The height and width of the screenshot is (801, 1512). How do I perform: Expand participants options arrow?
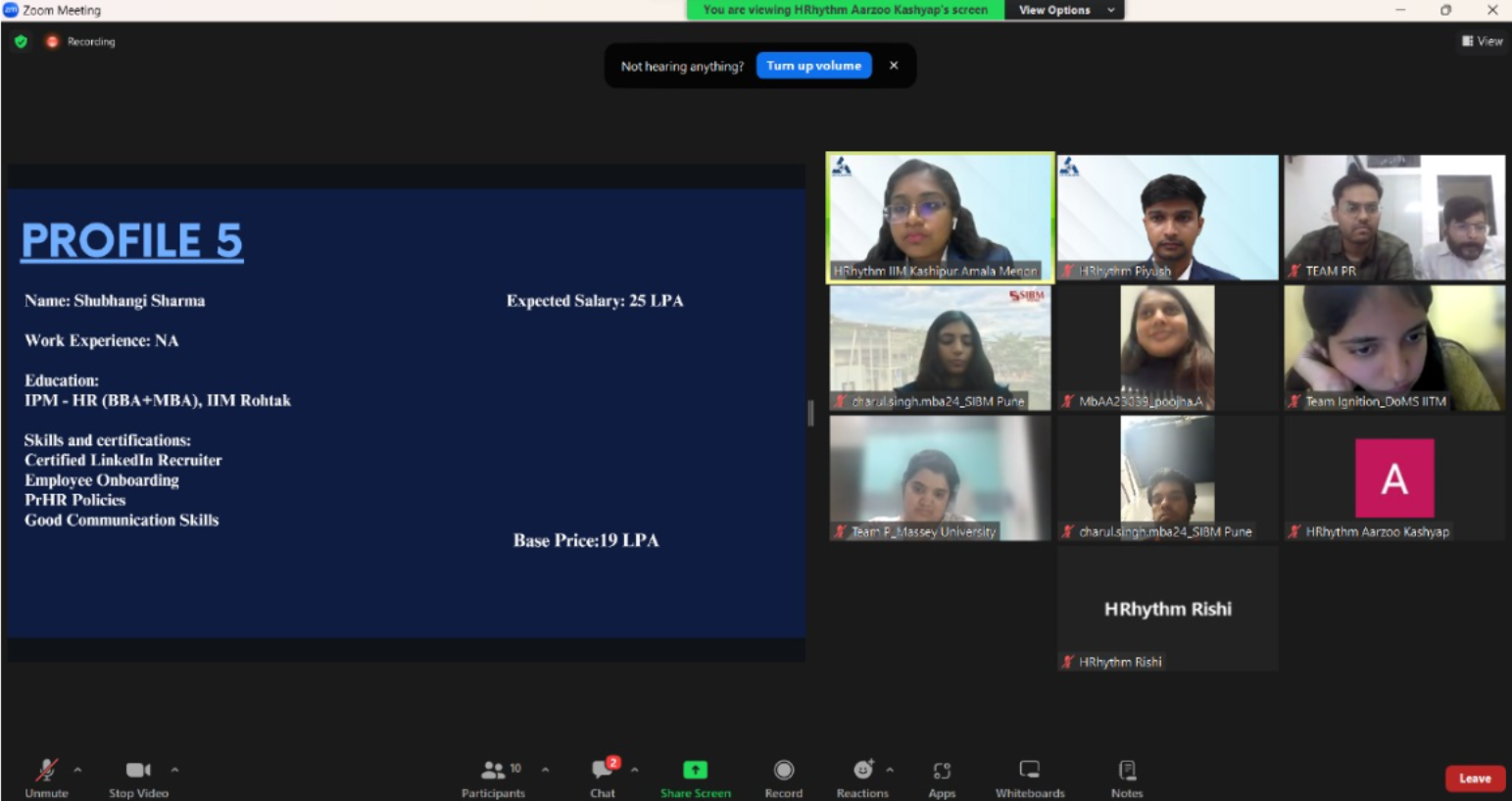[545, 770]
